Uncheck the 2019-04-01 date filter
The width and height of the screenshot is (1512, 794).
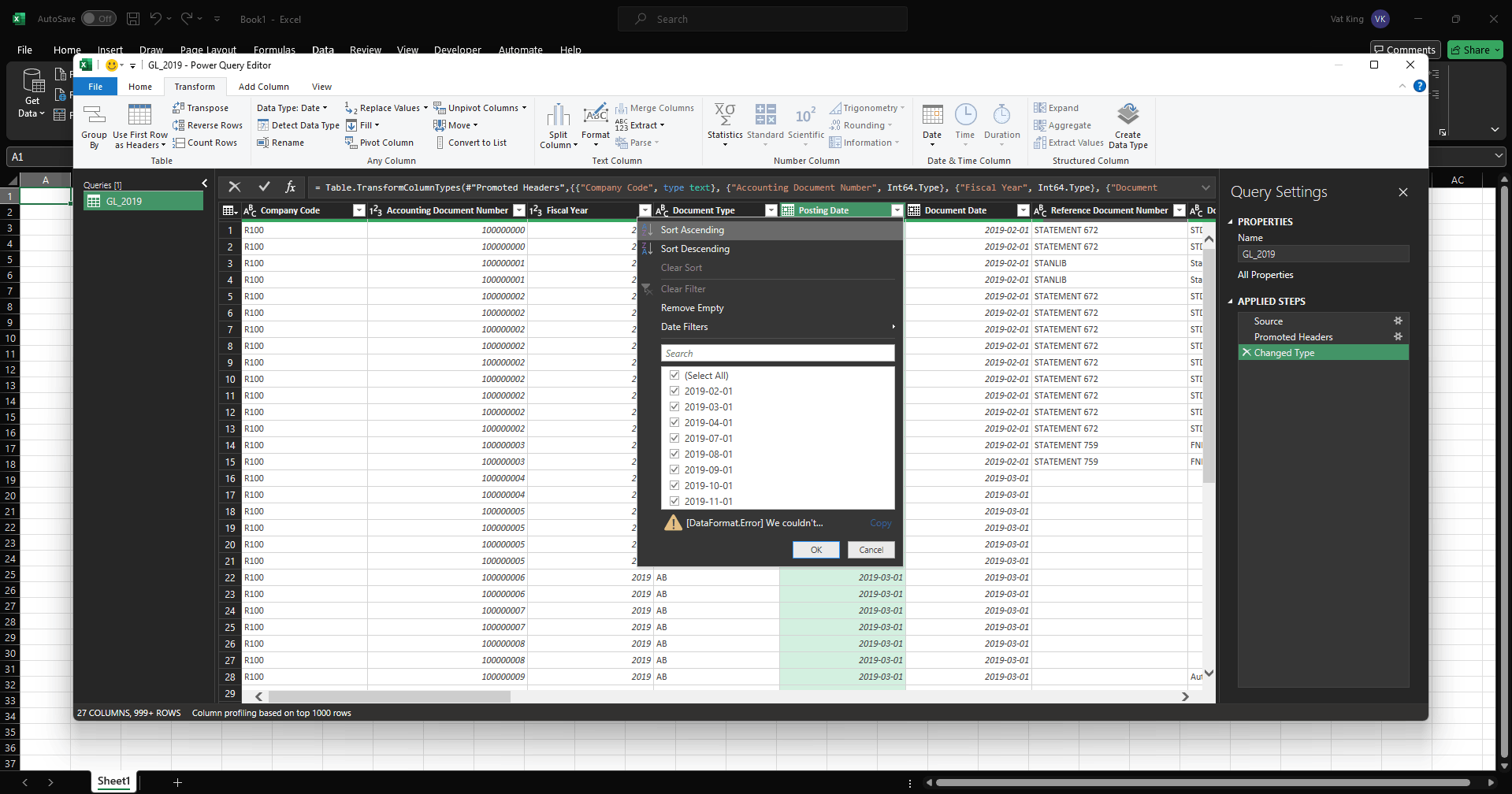674,422
